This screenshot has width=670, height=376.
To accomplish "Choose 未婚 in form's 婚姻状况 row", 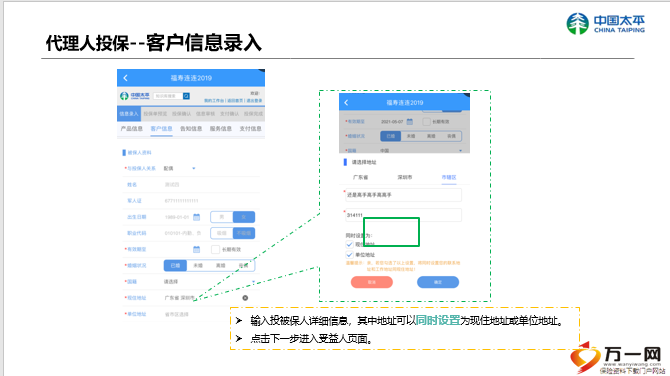I will [x=198, y=265].
